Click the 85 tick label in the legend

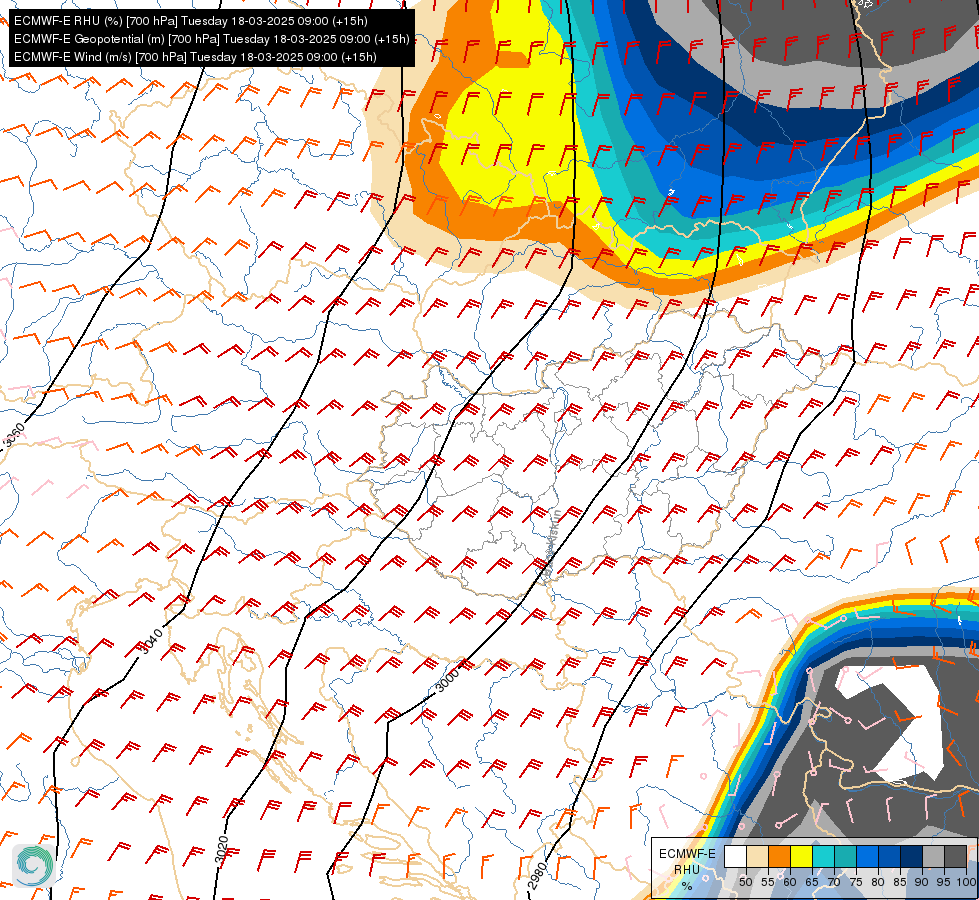tap(900, 882)
